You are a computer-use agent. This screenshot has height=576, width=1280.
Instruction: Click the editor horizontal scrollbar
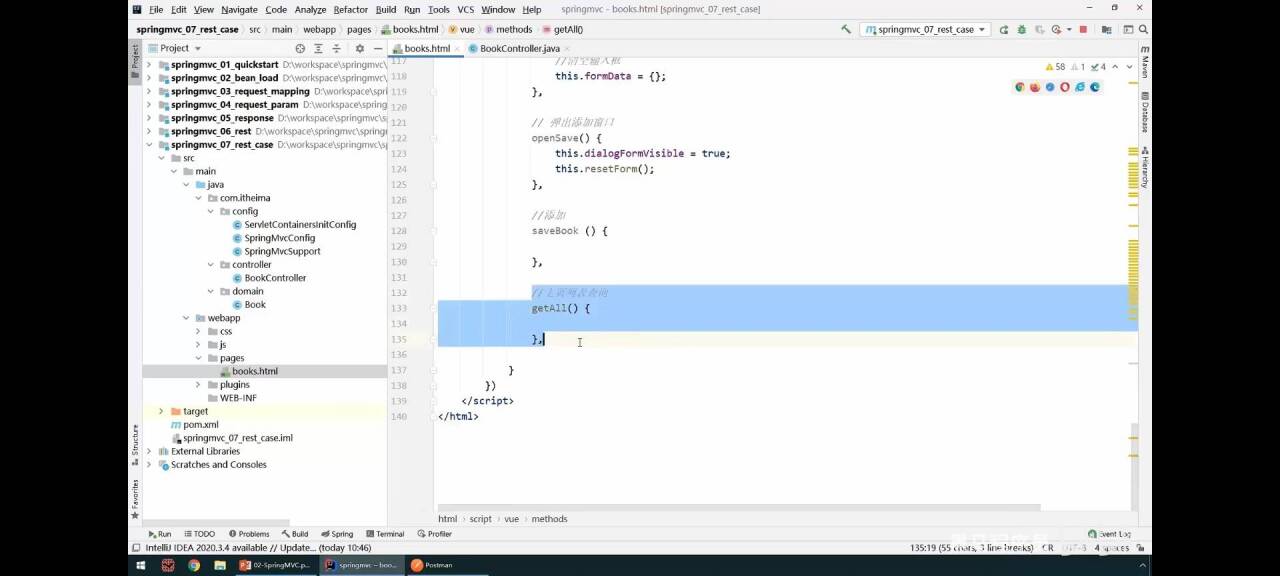point(739,508)
